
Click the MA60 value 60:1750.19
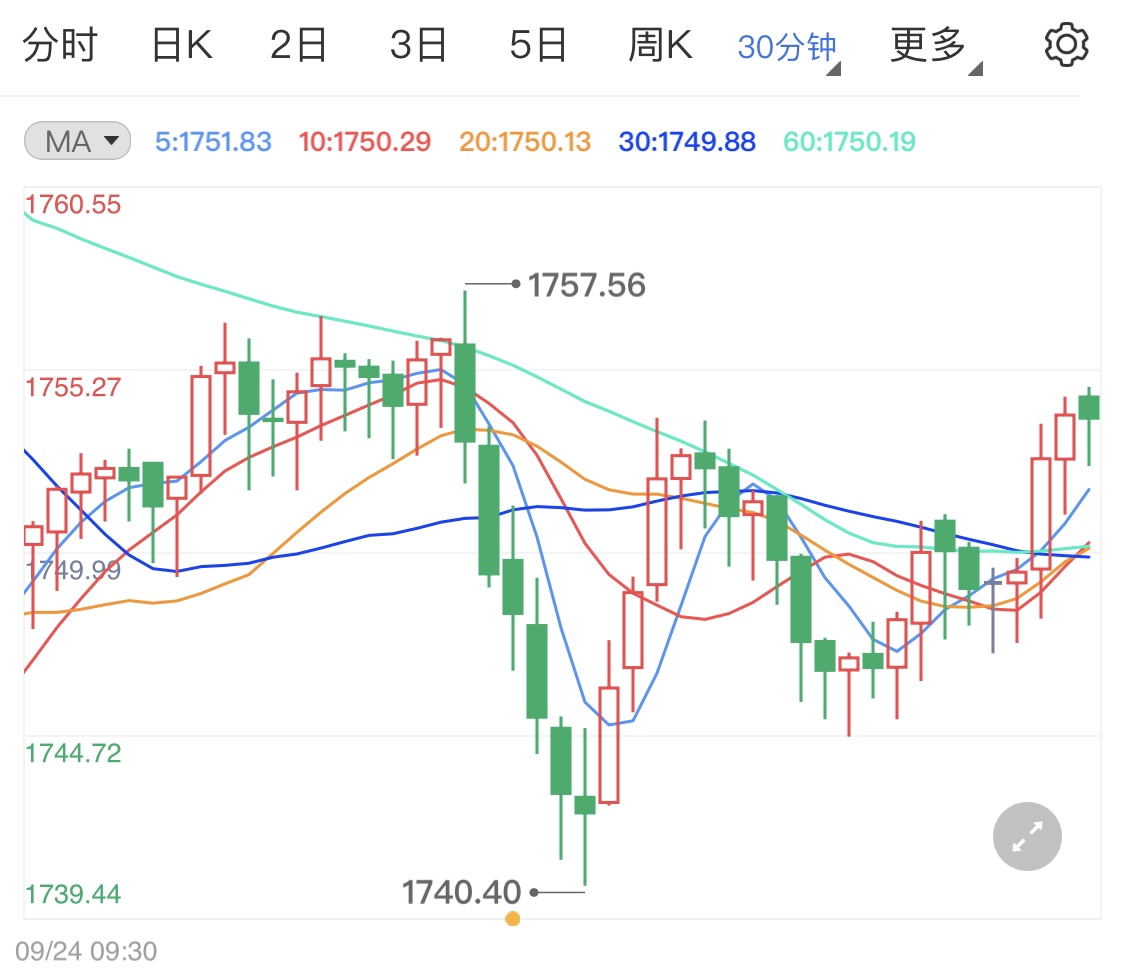(x=849, y=141)
